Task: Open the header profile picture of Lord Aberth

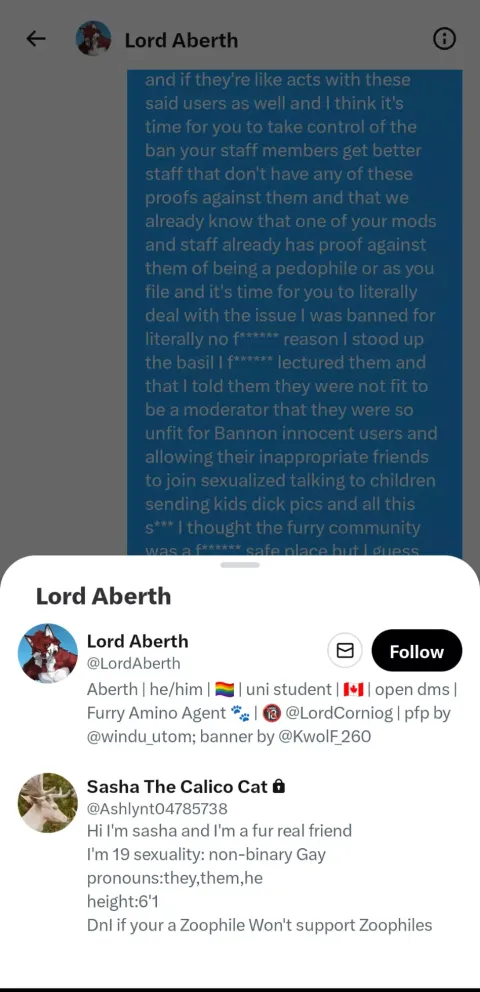Action: 94,39
